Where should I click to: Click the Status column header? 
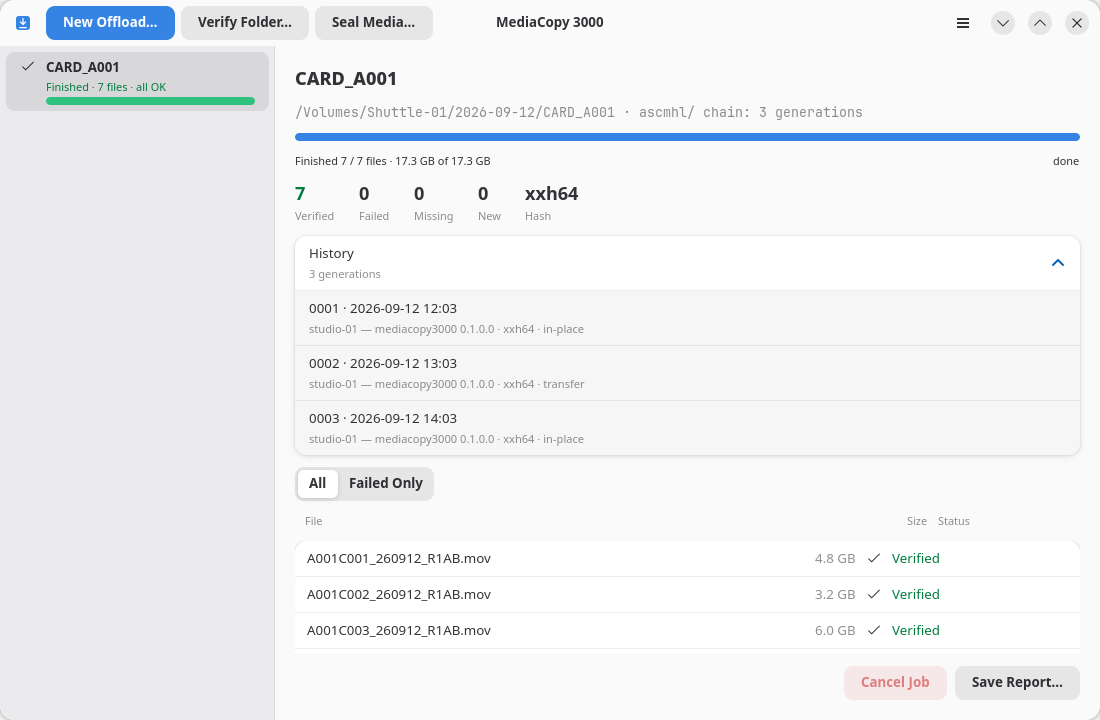click(x=953, y=521)
